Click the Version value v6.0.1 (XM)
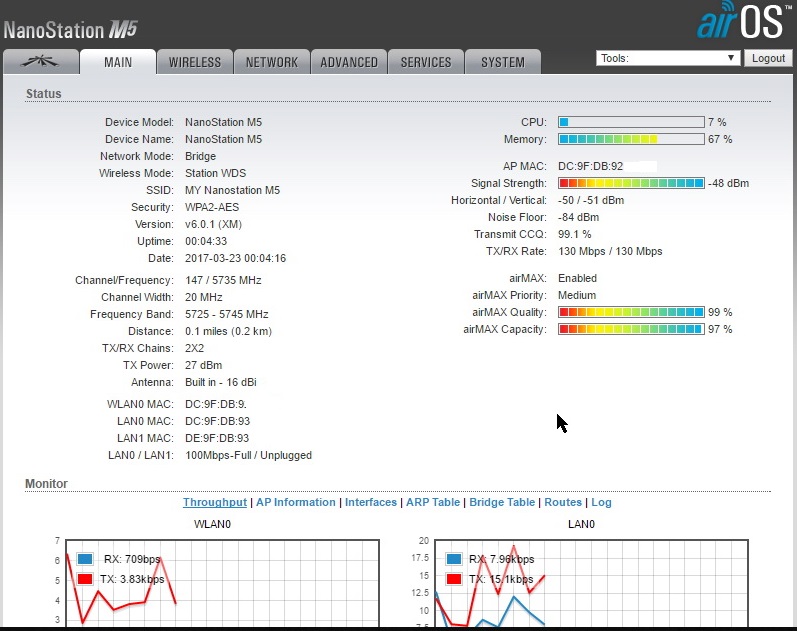Viewport: 797px width, 631px height. pyautogui.click(x=213, y=224)
